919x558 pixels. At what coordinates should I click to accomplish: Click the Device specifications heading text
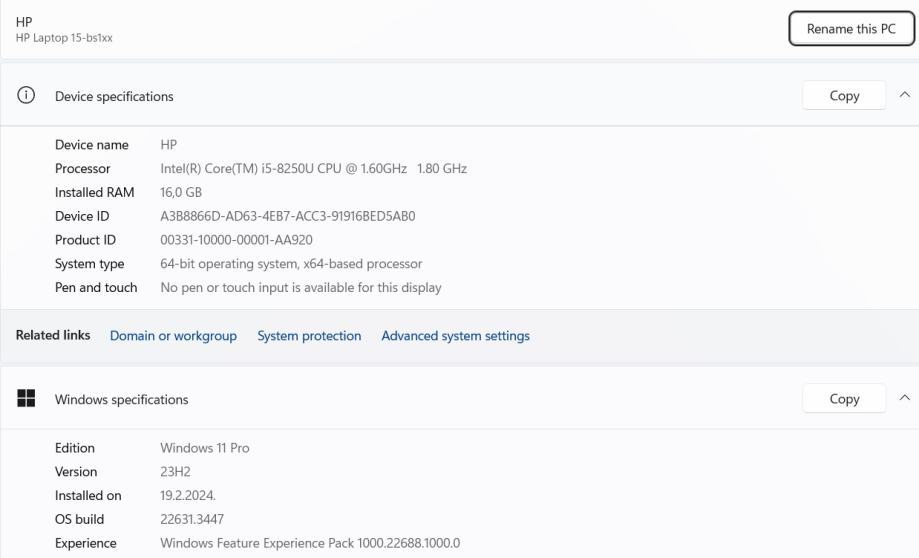[114, 97]
